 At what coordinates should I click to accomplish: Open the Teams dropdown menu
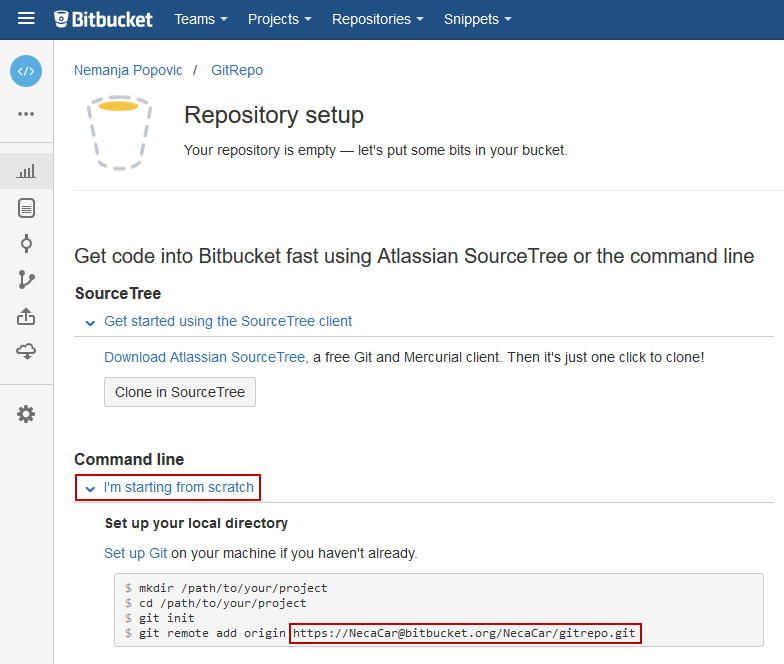(x=200, y=19)
